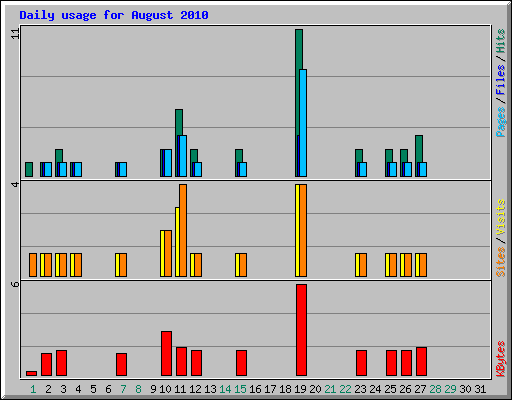This screenshot has width=512, height=400.
Task: Click the yellow Visits bar for day 10
Action: [162, 253]
